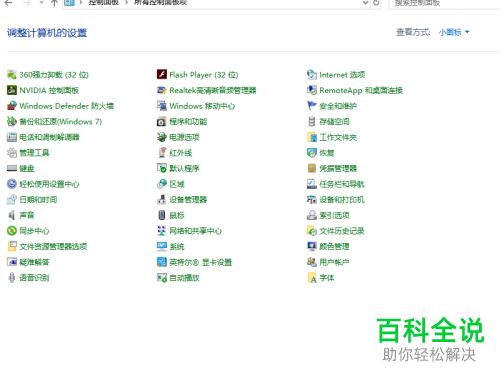Viewport: 500px width, 375px height.
Task: Open the 键盘 icon
Action: click(12, 169)
